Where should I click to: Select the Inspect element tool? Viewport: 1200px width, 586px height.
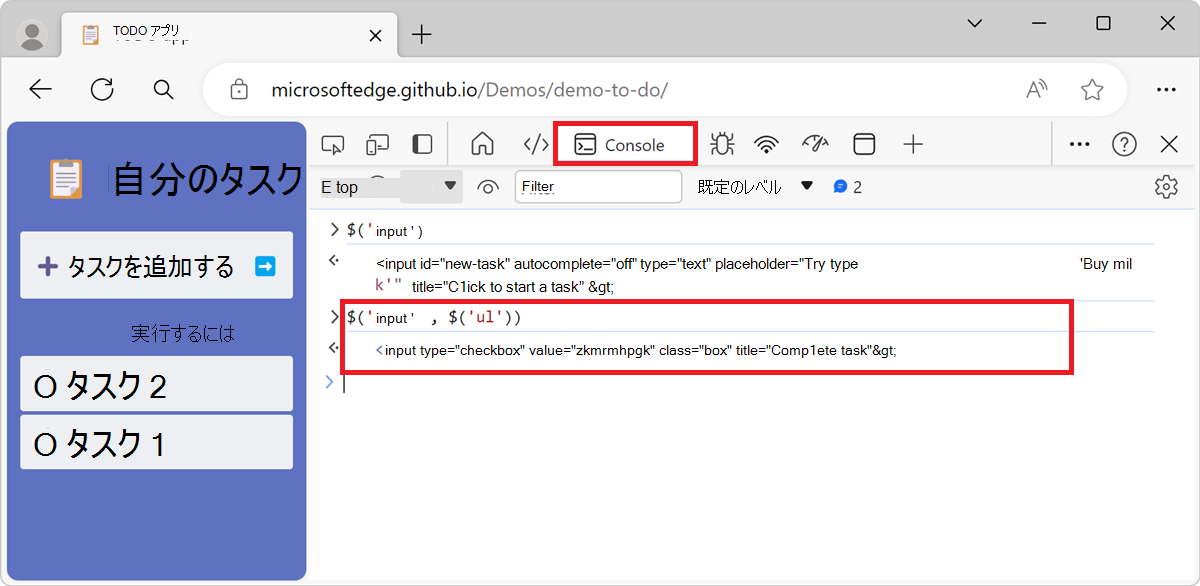(x=333, y=143)
